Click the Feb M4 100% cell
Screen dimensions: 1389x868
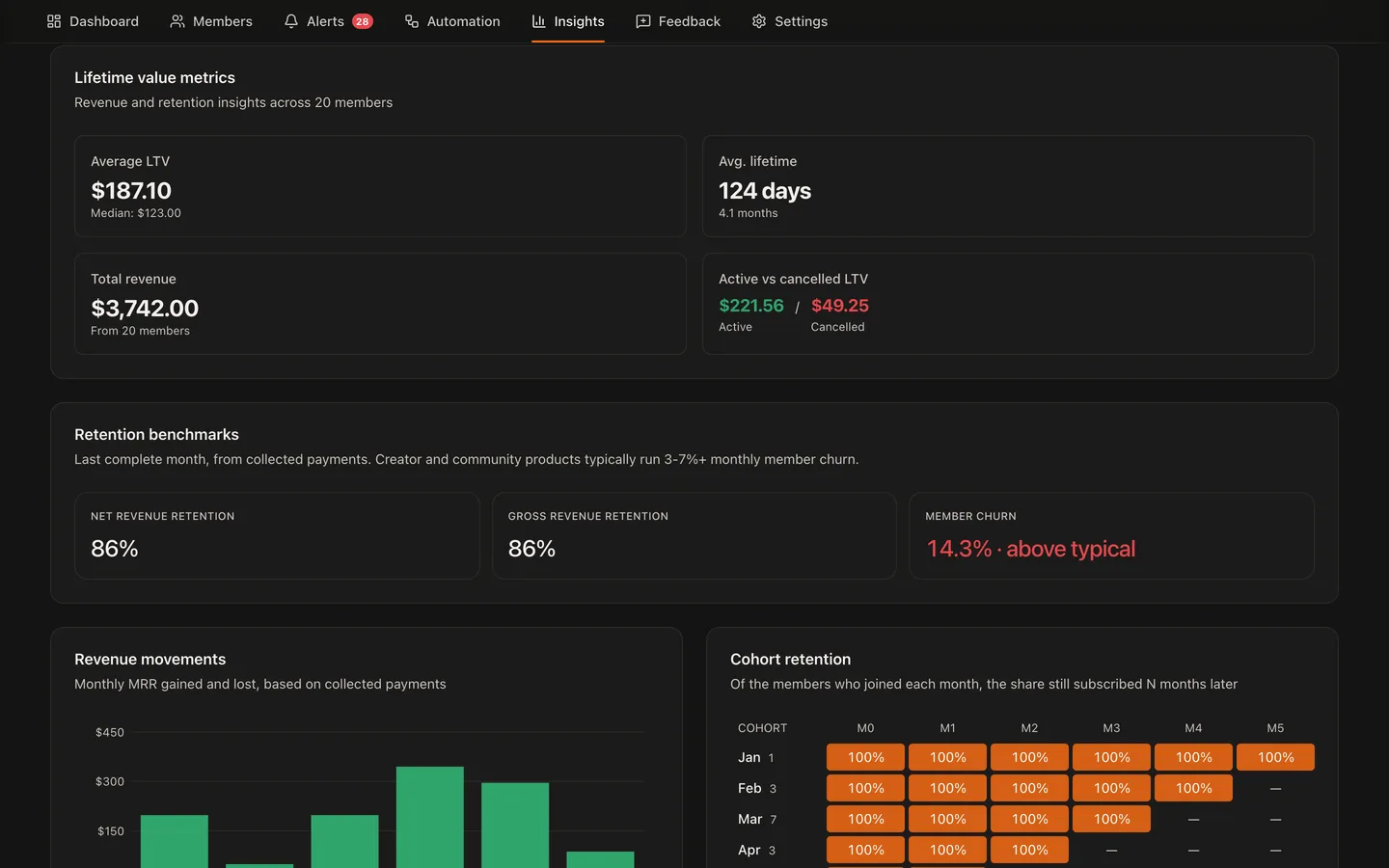[x=1193, y=788]
